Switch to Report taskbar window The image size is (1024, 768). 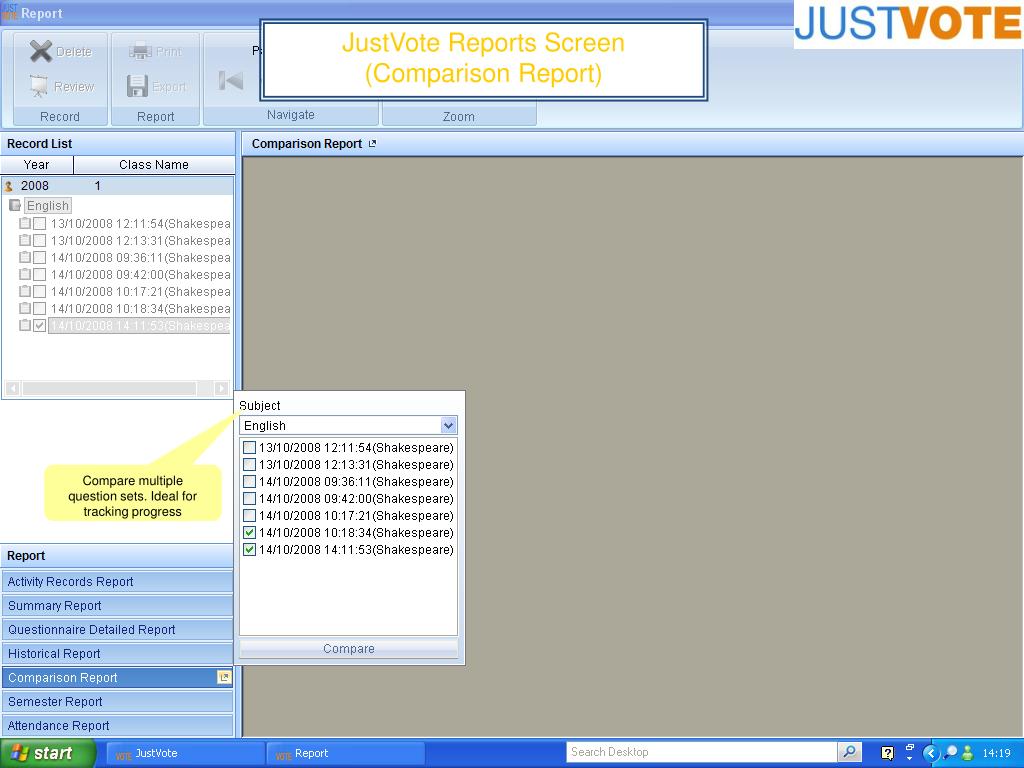(x=346, y=753)
